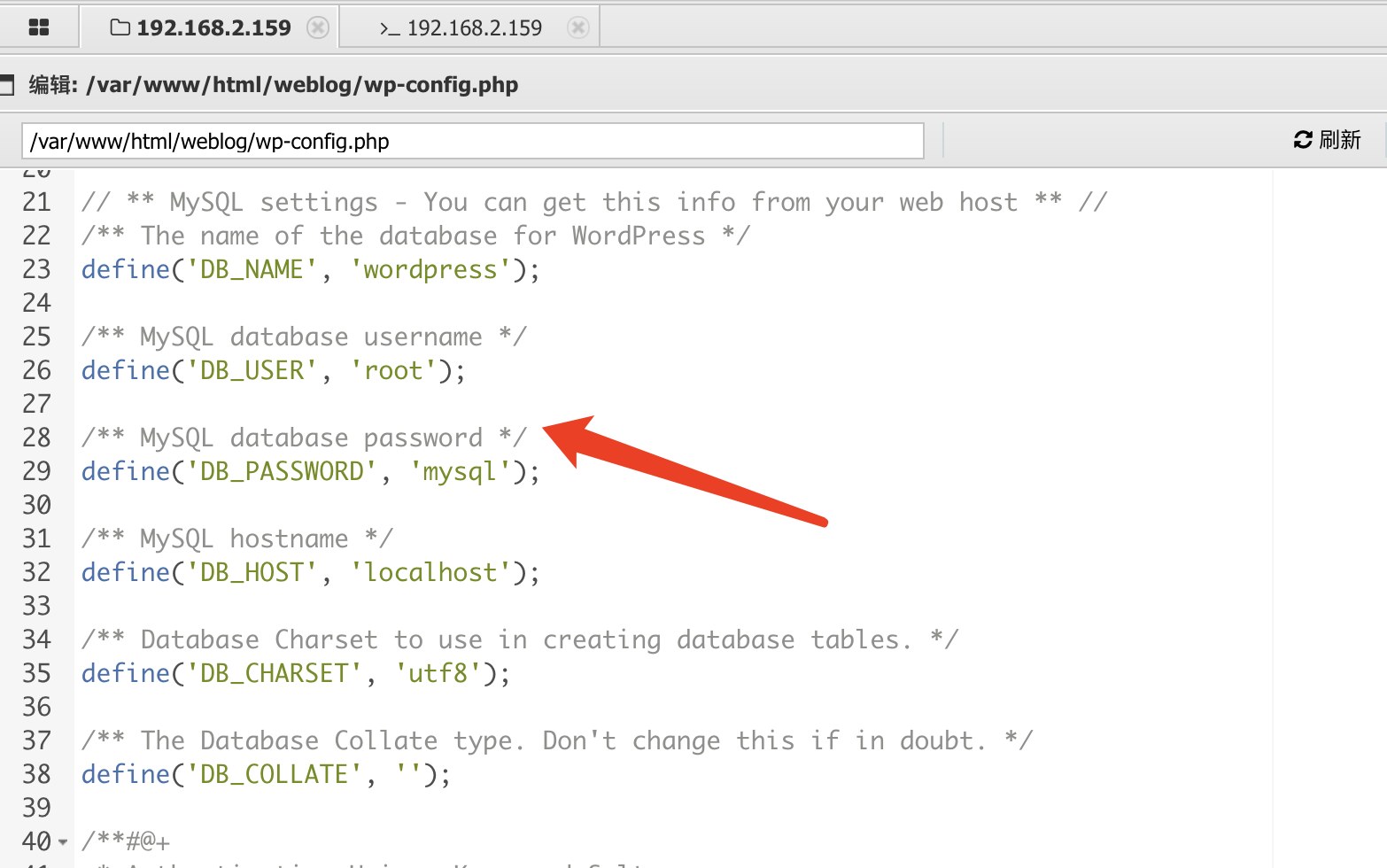
Task: Click the 'wordpress' database name value
Action: click(x=430, y=269)
